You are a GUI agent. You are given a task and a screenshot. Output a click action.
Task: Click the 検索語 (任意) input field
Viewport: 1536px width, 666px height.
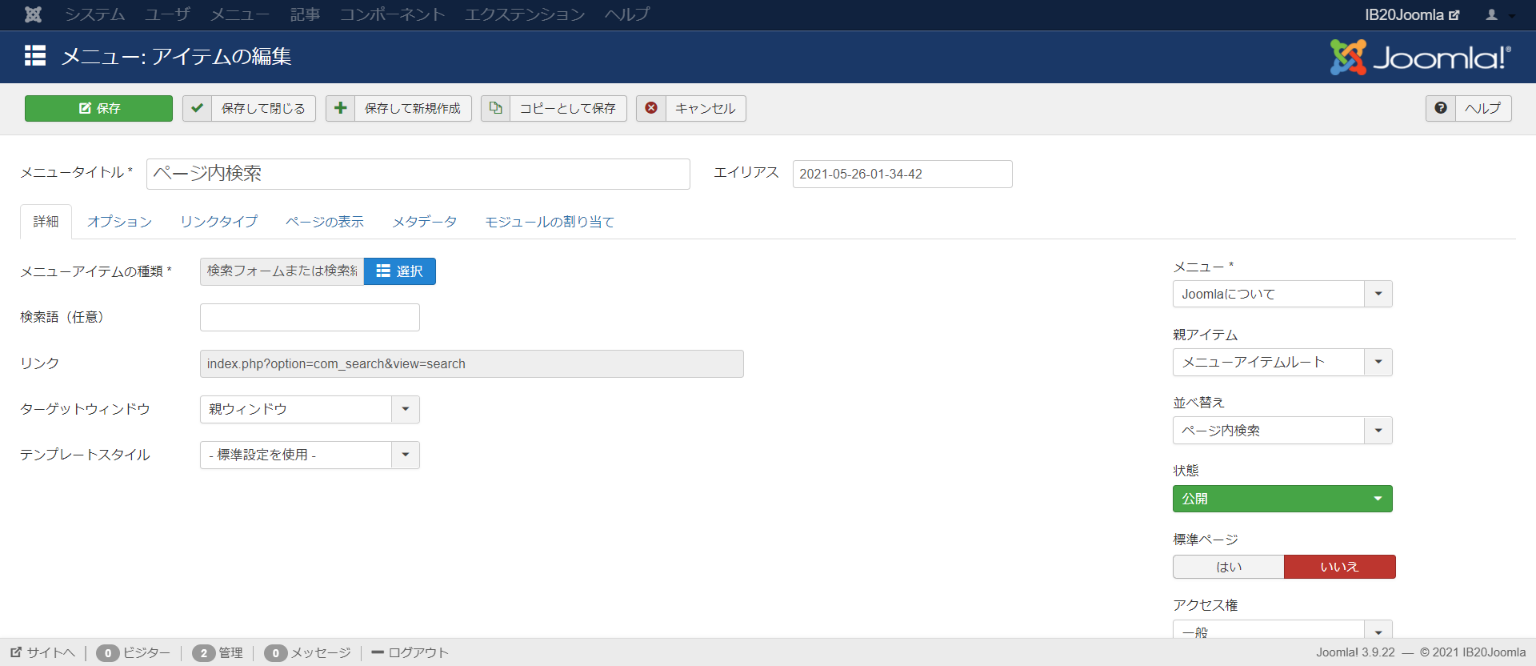coord(309,317)
